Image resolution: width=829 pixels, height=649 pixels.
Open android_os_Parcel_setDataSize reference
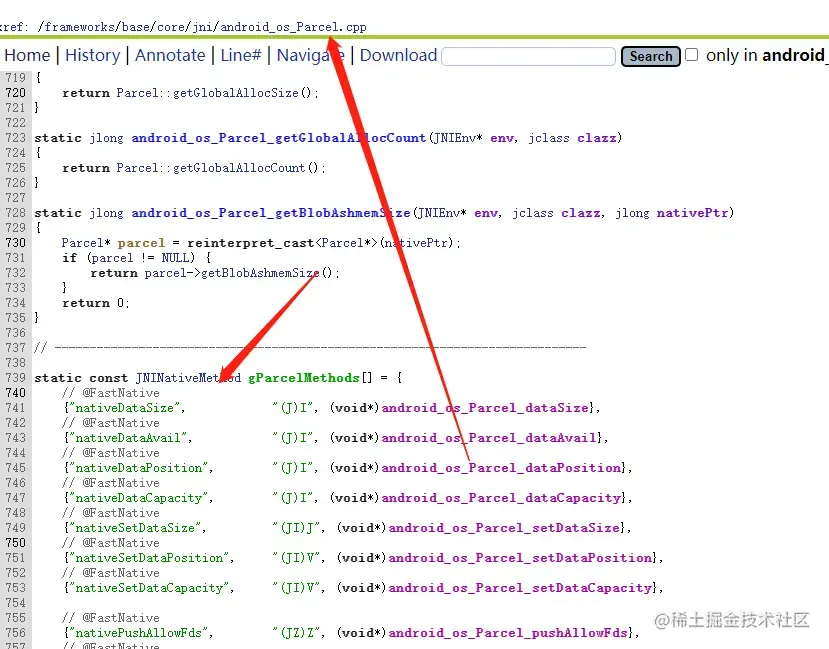(504, 528)
